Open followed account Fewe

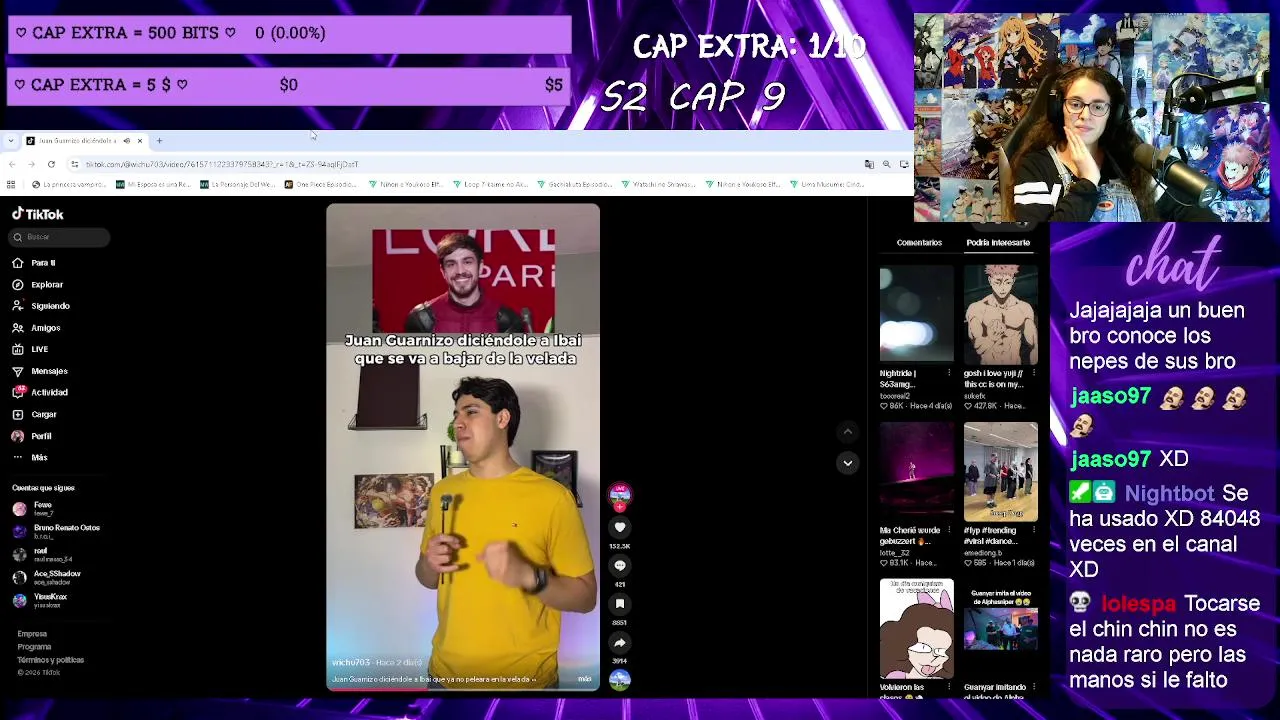coord(32,508)
